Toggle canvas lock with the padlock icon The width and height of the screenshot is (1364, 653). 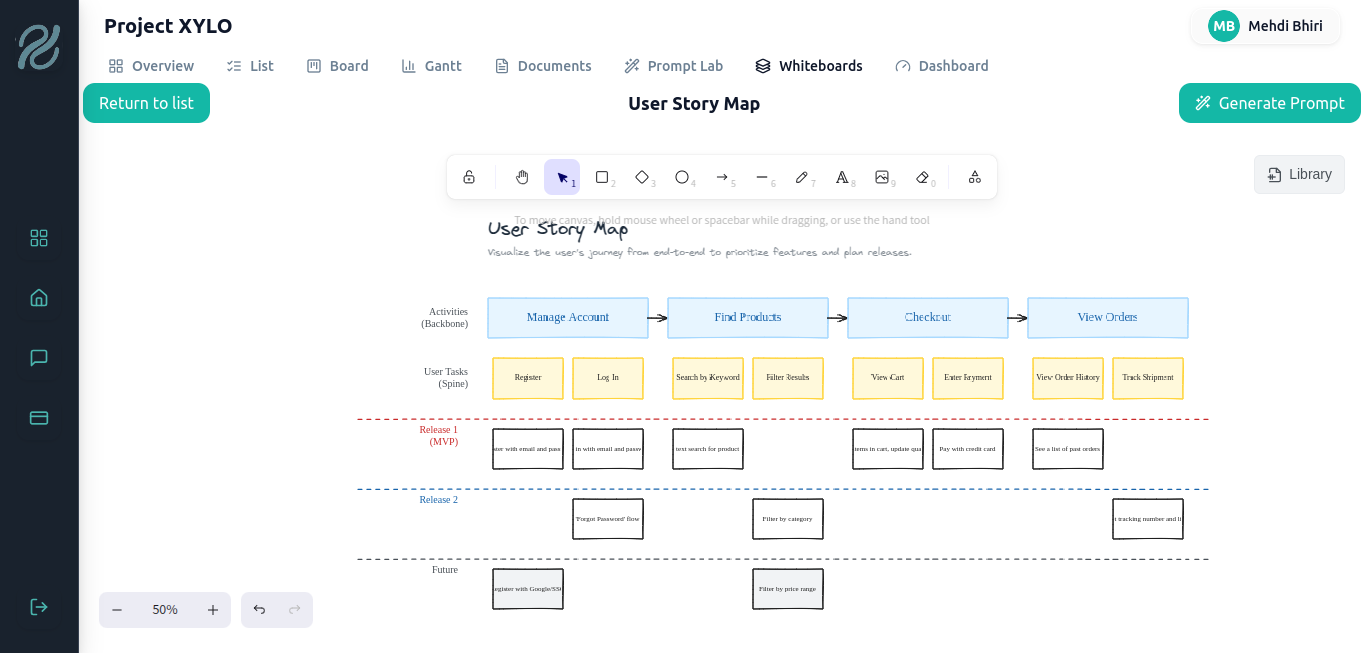click(469, 177)
